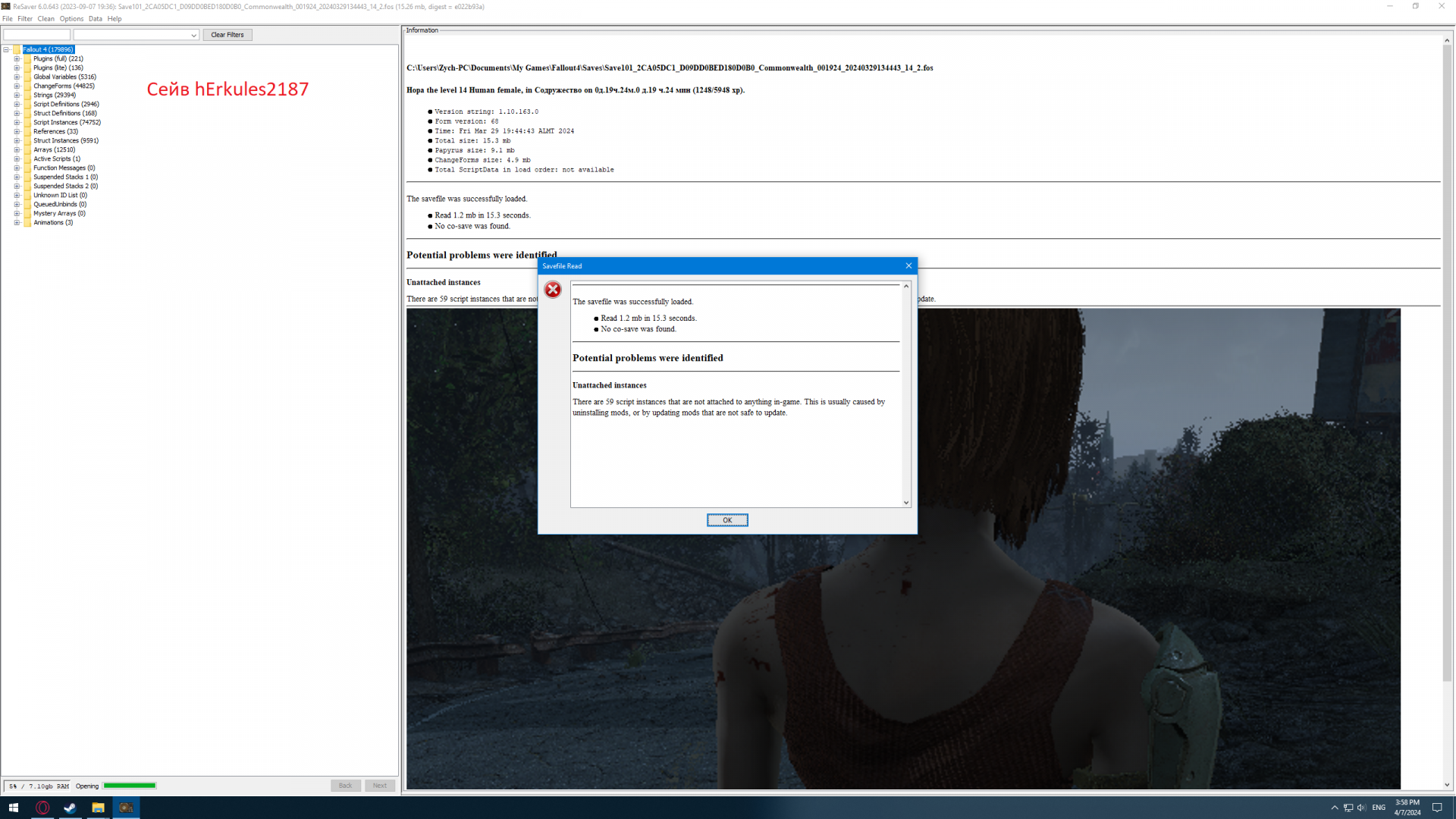Click the ReSaver taskbar icon
Image resolution: width=1456 pixels, height=819 pixels.
click(x=126, y=808)
